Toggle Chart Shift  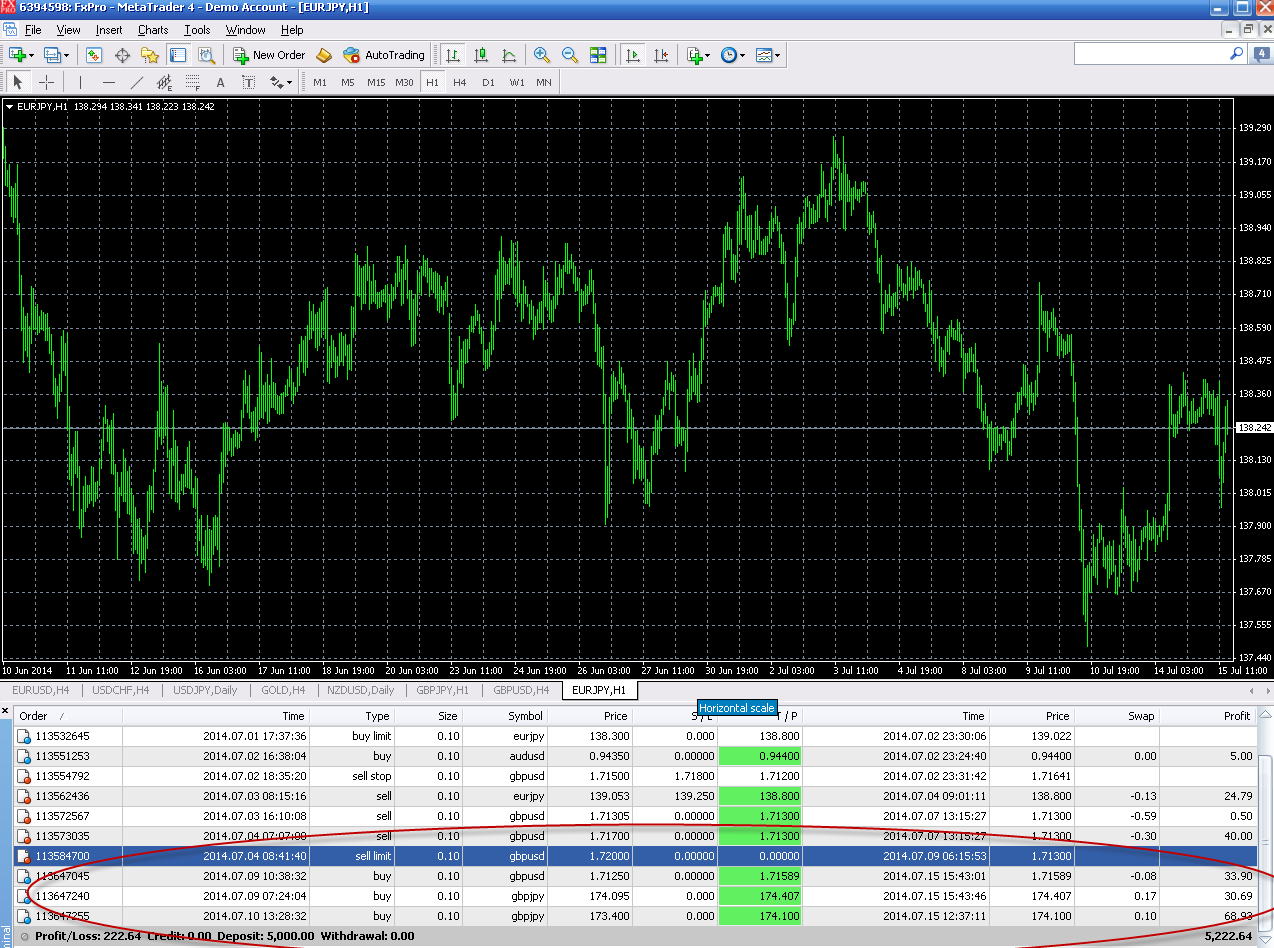(x=661, y=55)
